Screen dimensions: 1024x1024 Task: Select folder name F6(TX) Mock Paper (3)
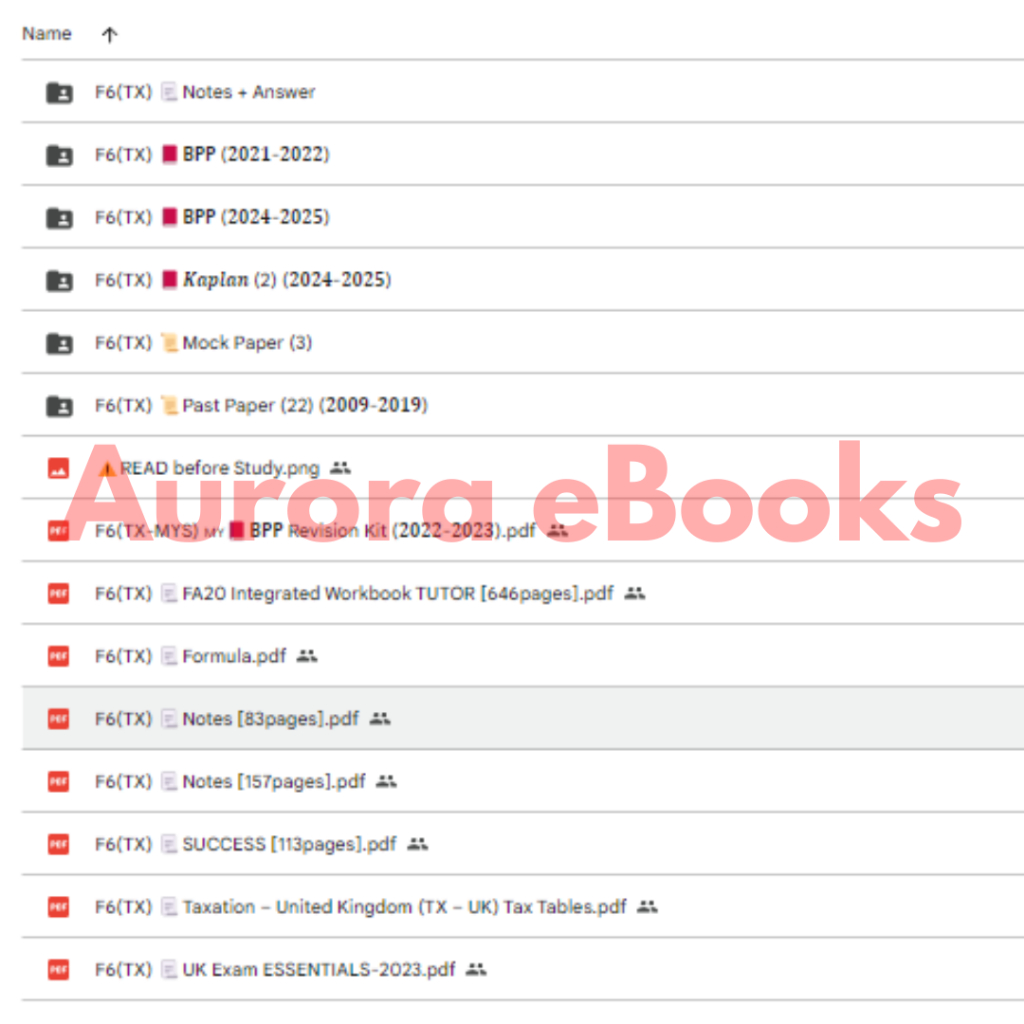click(x=204, y=343)
